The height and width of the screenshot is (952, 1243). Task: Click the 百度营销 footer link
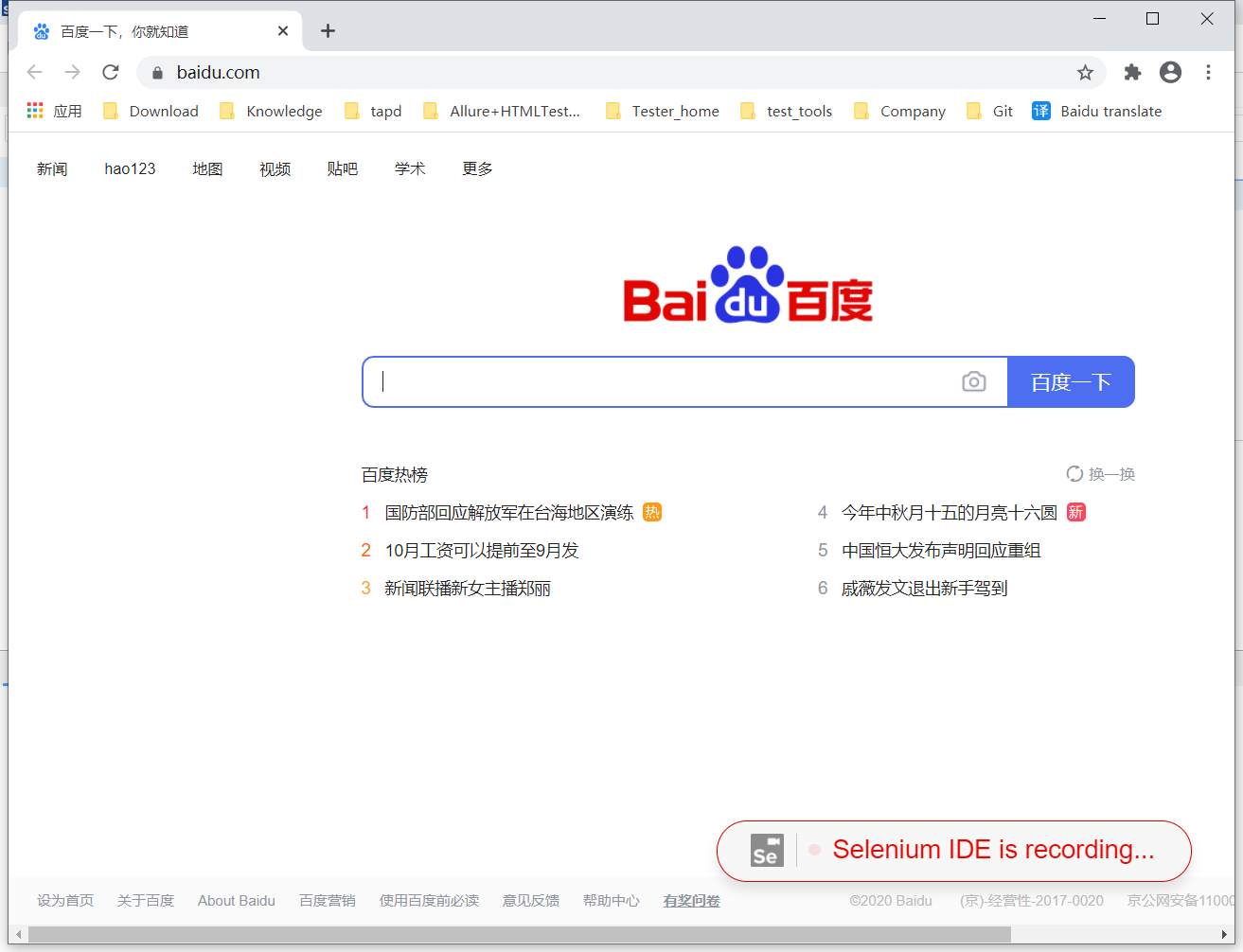tap(328, 900)
